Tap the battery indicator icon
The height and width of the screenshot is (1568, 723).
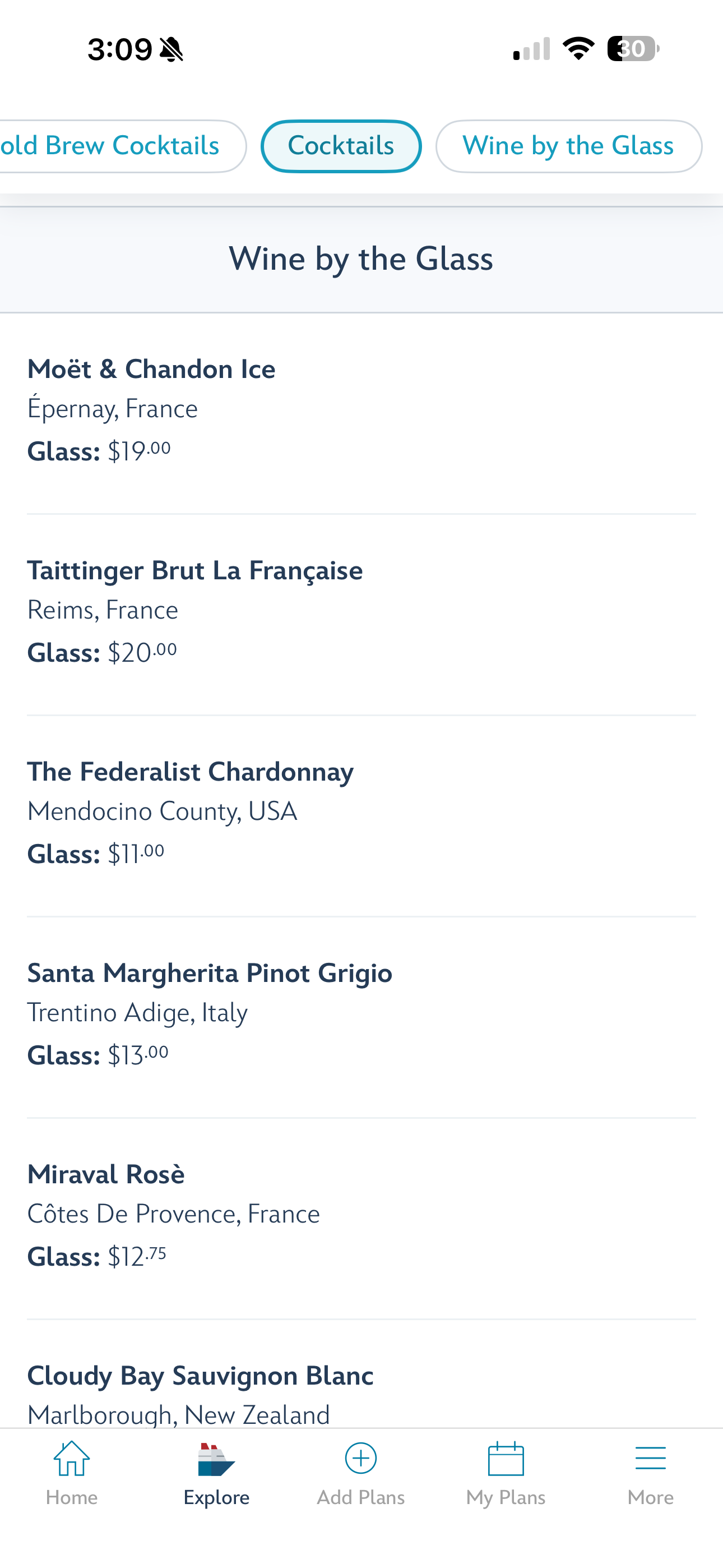[x=633, y=49]
